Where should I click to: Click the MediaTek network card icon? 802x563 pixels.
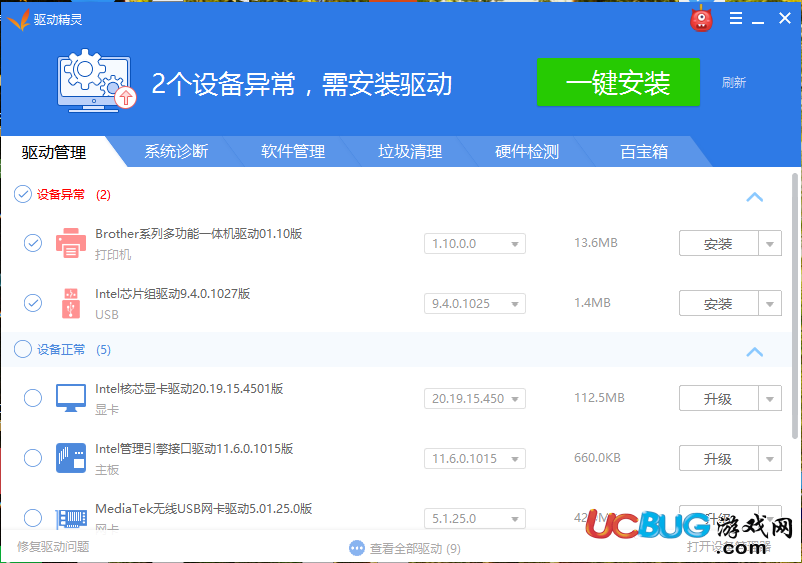(x=71, y=519)
